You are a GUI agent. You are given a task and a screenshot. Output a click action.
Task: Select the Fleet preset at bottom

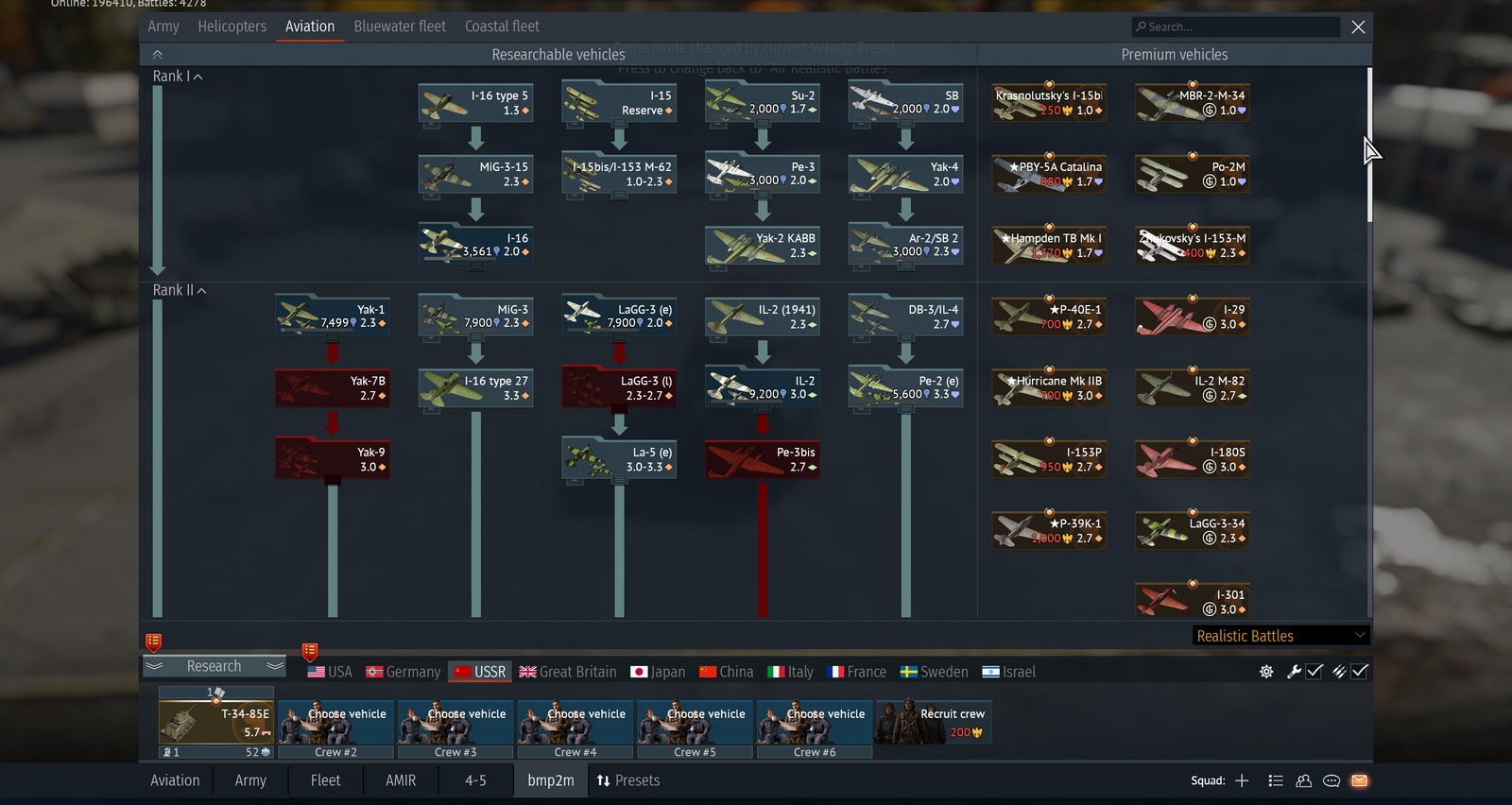[325, 780]
